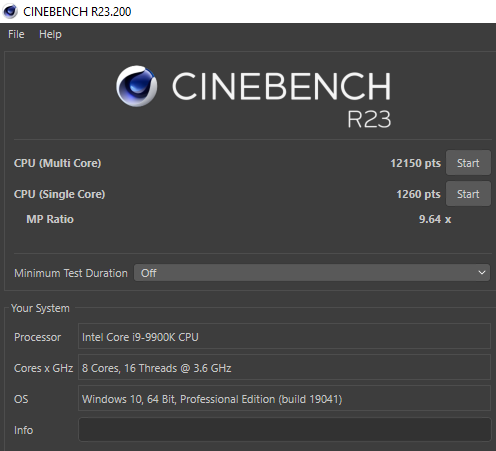
Task: Click the Cores x GHz field
Action: tap(284, 368)
